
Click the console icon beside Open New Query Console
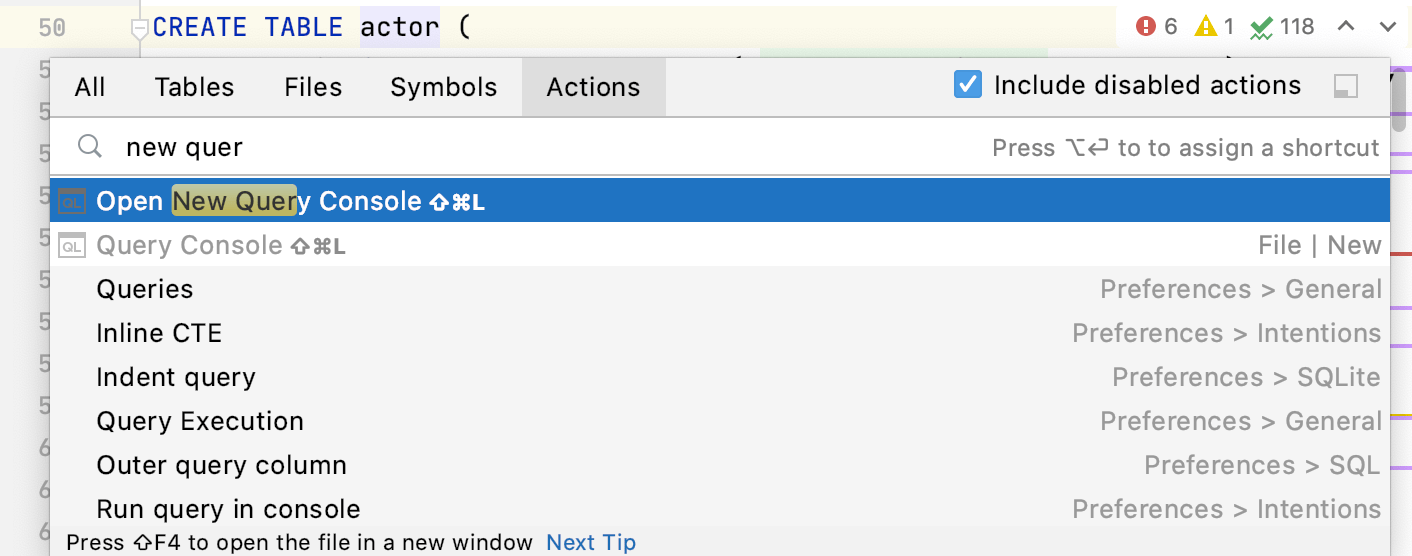[72, 201]
